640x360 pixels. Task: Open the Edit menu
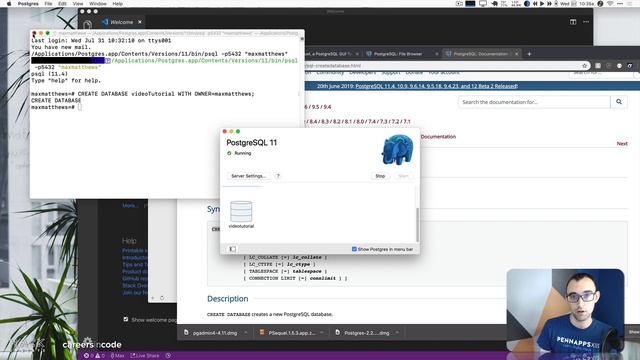pyautogui.click(x=62, y=4)
